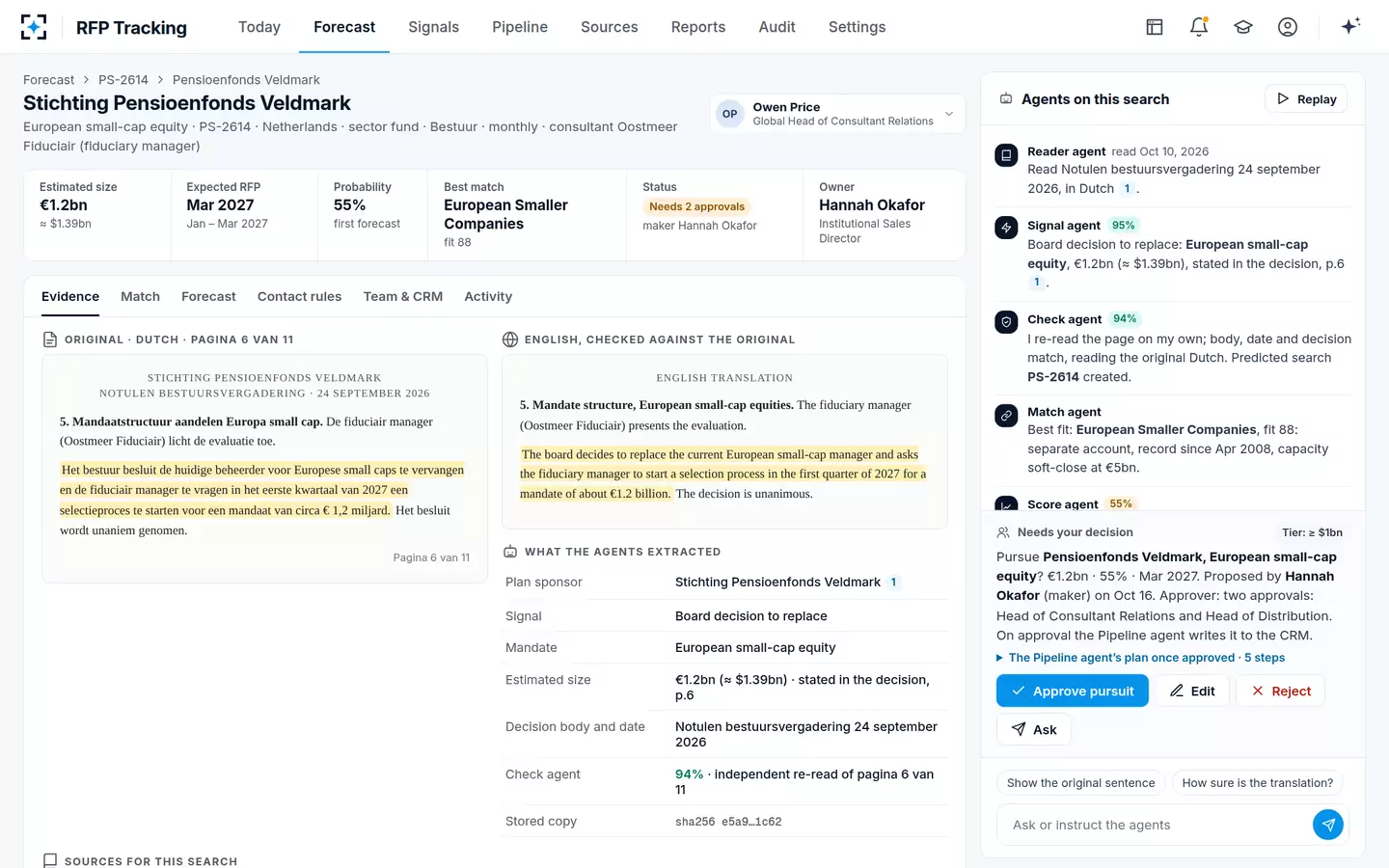Screen dimensions: 1389x868
Task: Click the Match agent link icon
Action: [x=1006, y=415]
